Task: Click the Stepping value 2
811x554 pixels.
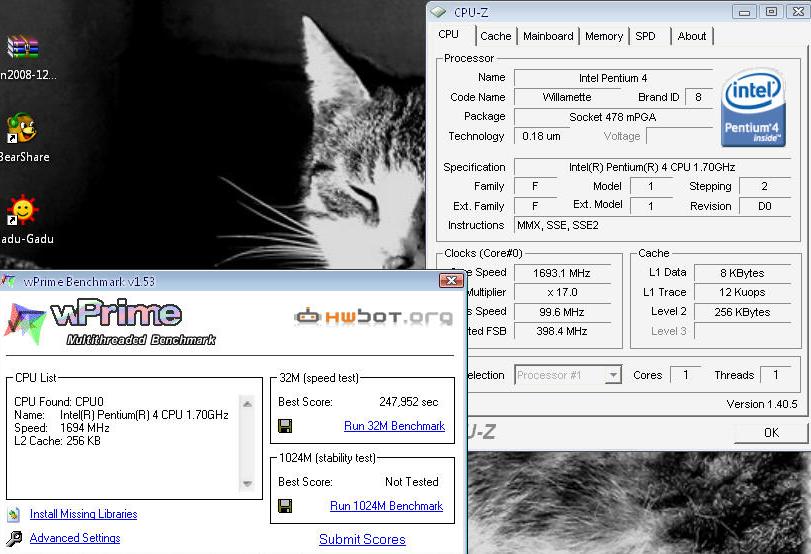Action: [x=764, y=186]
